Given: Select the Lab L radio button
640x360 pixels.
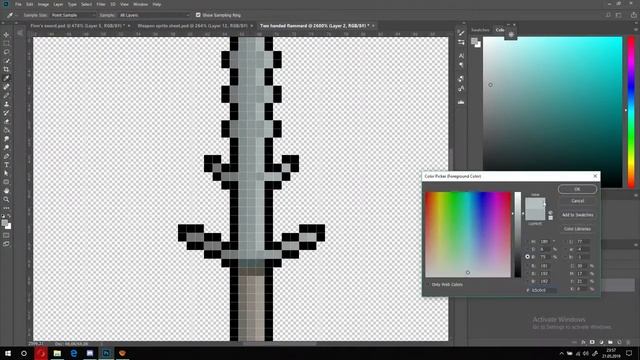Looking at the screenshot, I should coord(565,242).
